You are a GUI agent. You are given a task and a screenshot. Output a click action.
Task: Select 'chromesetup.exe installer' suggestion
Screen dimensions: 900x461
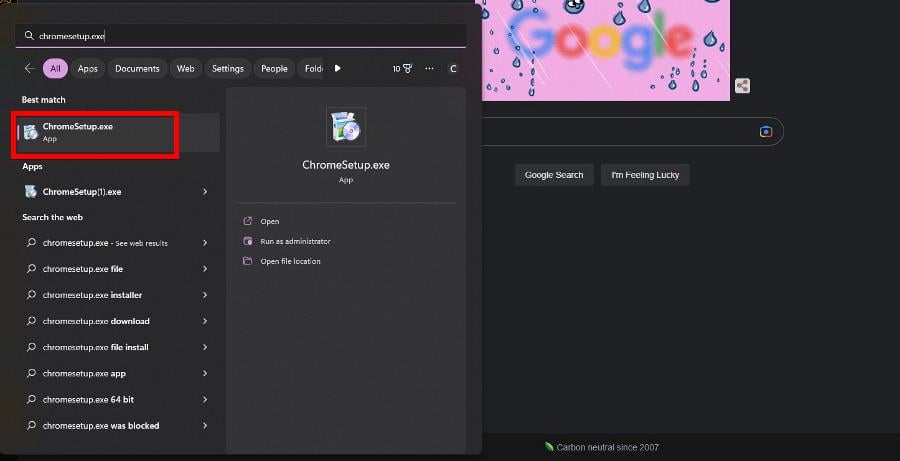tap(116, 295)
